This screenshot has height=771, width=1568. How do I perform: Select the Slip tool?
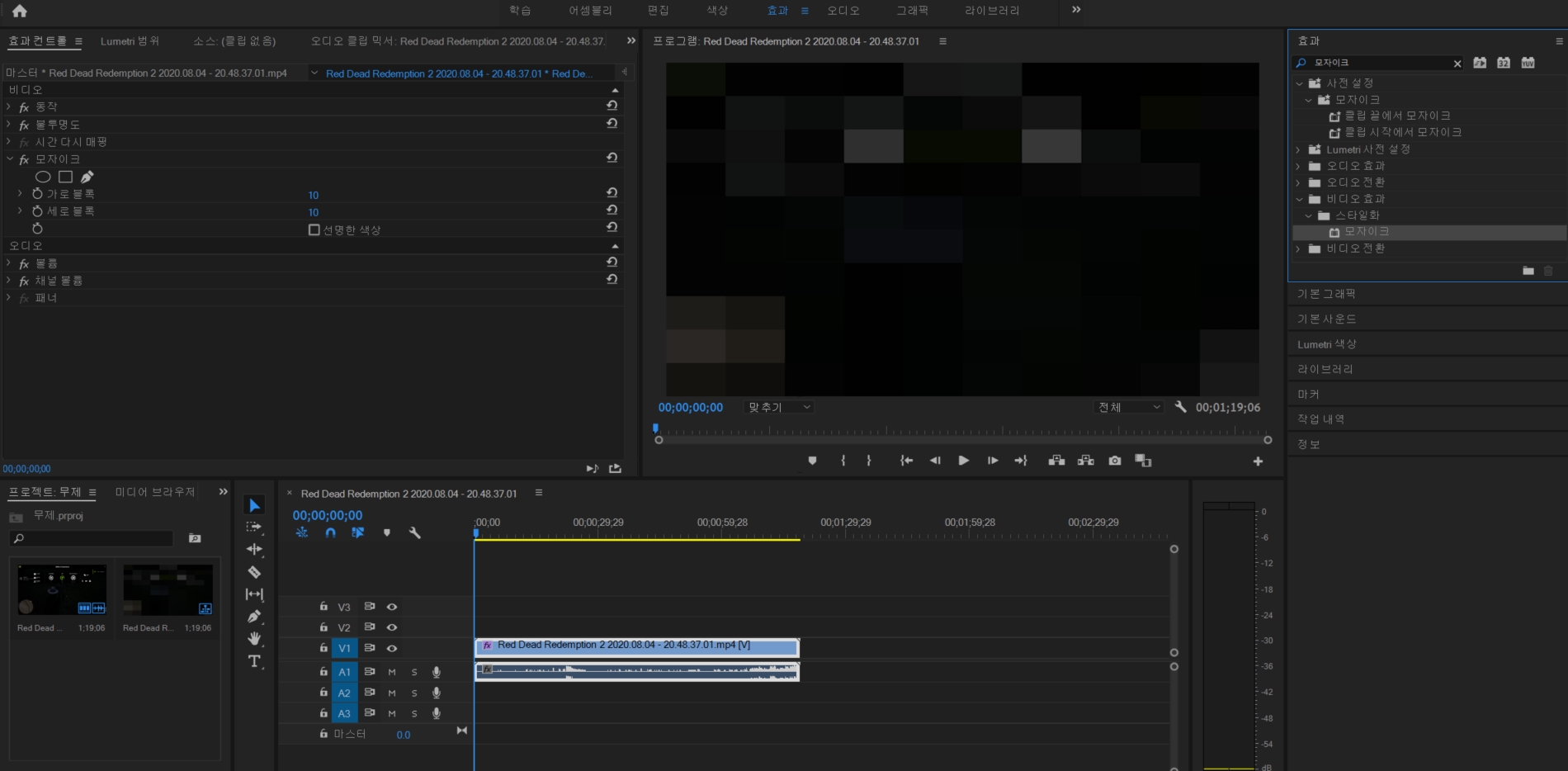[x=254, y=594]
